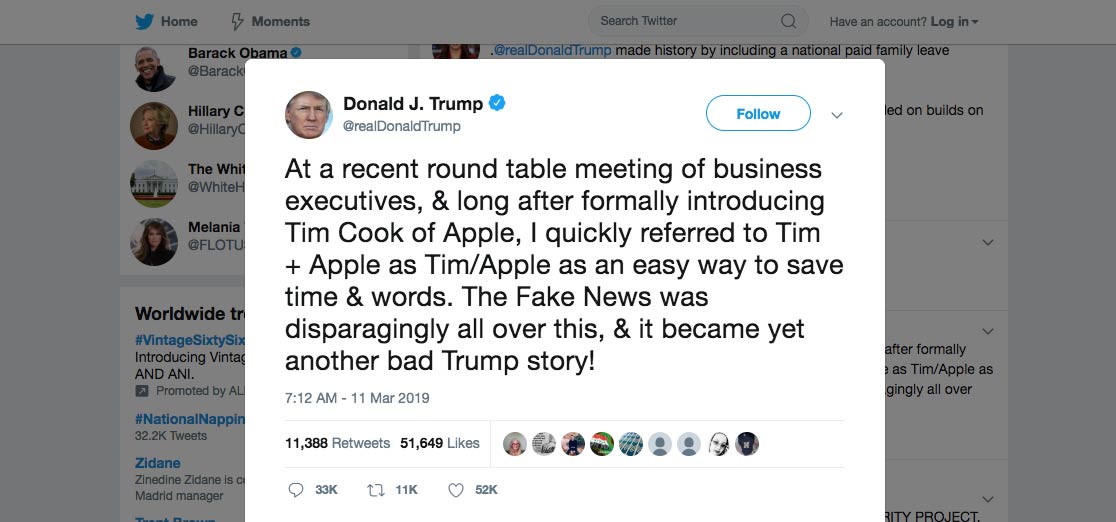Click the Moments lightning bolt icon
Screen dimensions: 1116x522
237,21
